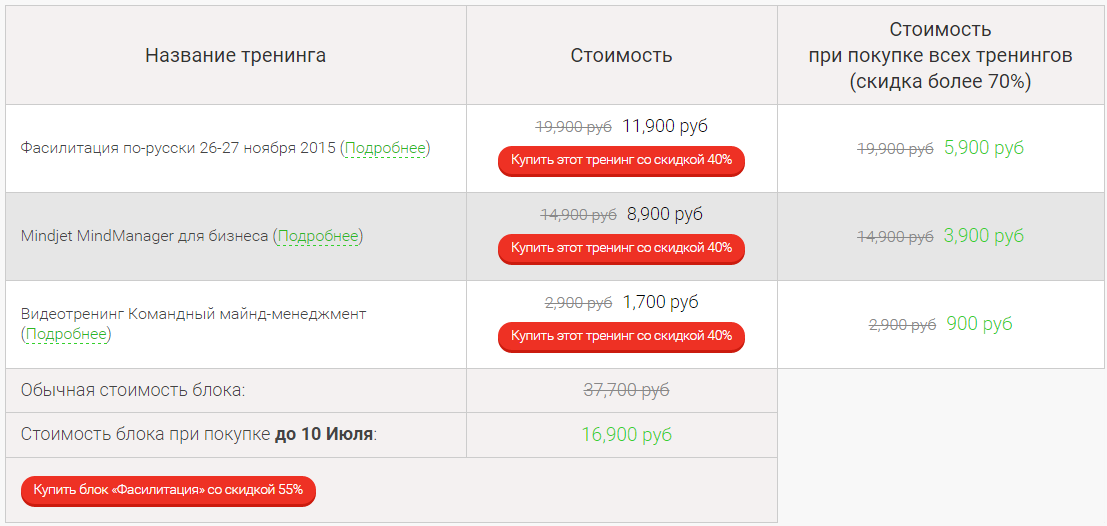Click the Обычная стоимость блока label
This screenshot has height=526, width=1107.
[x=133, y=390]
